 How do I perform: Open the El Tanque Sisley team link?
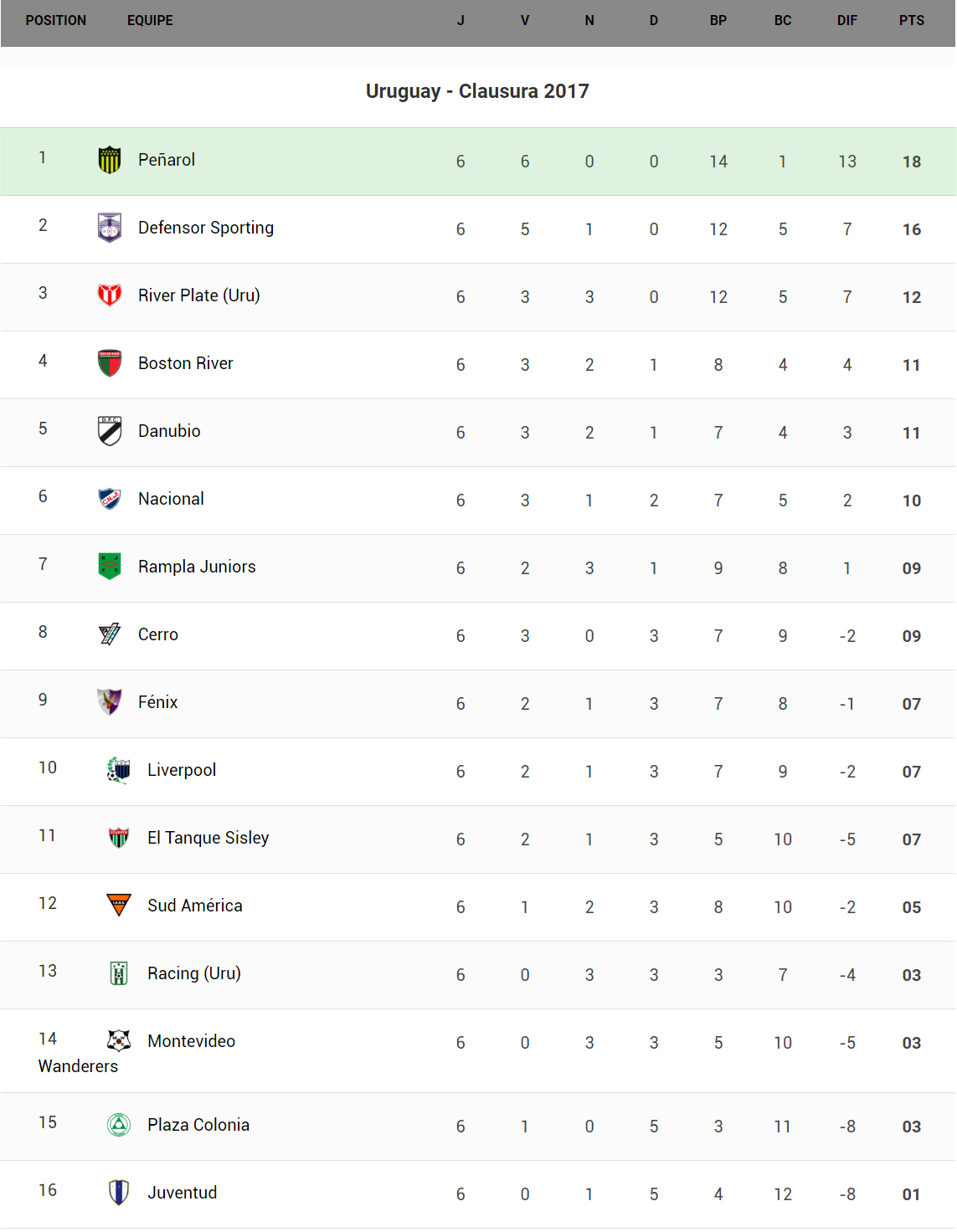coord(208,838)
